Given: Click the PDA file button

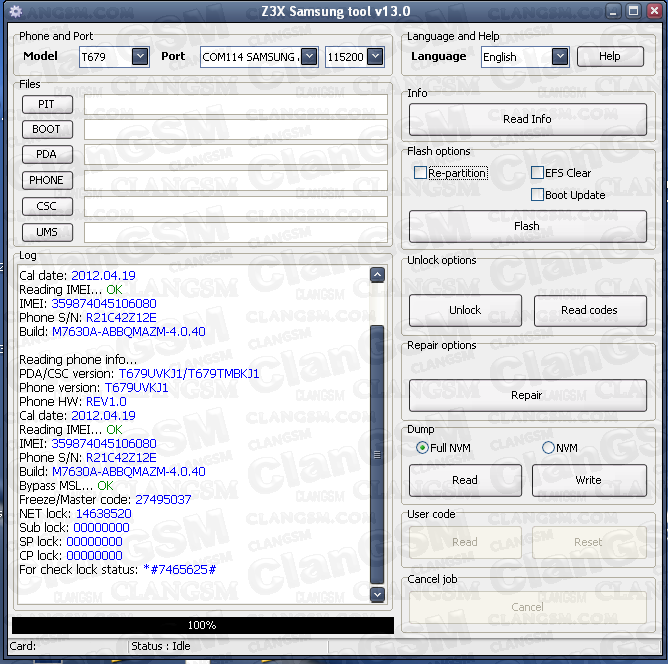Looking at the screenshot, I should pyautogui.click(x=47, y=155).
